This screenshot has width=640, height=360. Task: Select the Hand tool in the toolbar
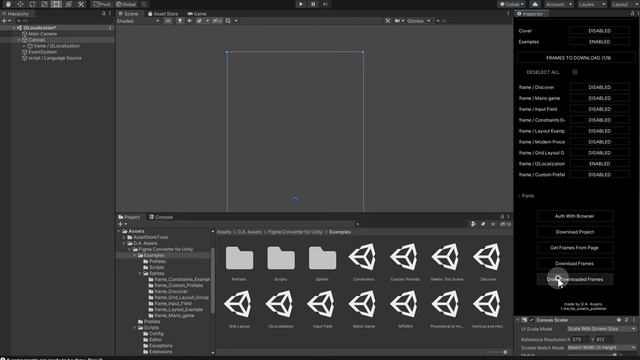(x=8, y=4)
